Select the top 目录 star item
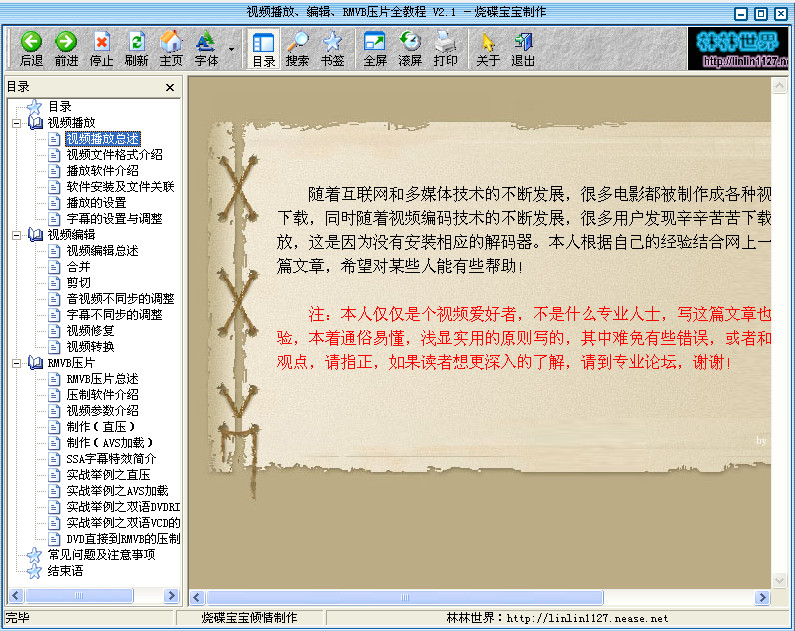Viewport: 795px width, 631px height. pos(59,106)
